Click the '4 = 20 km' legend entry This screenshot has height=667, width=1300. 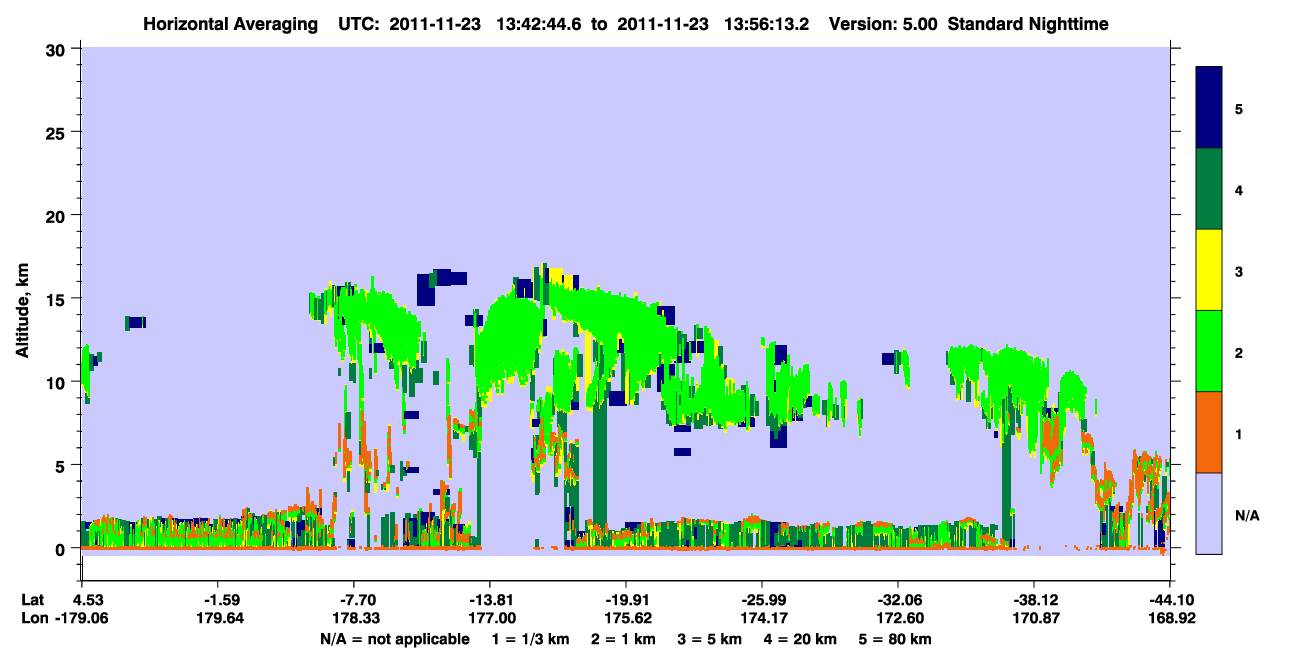[801, 639]
